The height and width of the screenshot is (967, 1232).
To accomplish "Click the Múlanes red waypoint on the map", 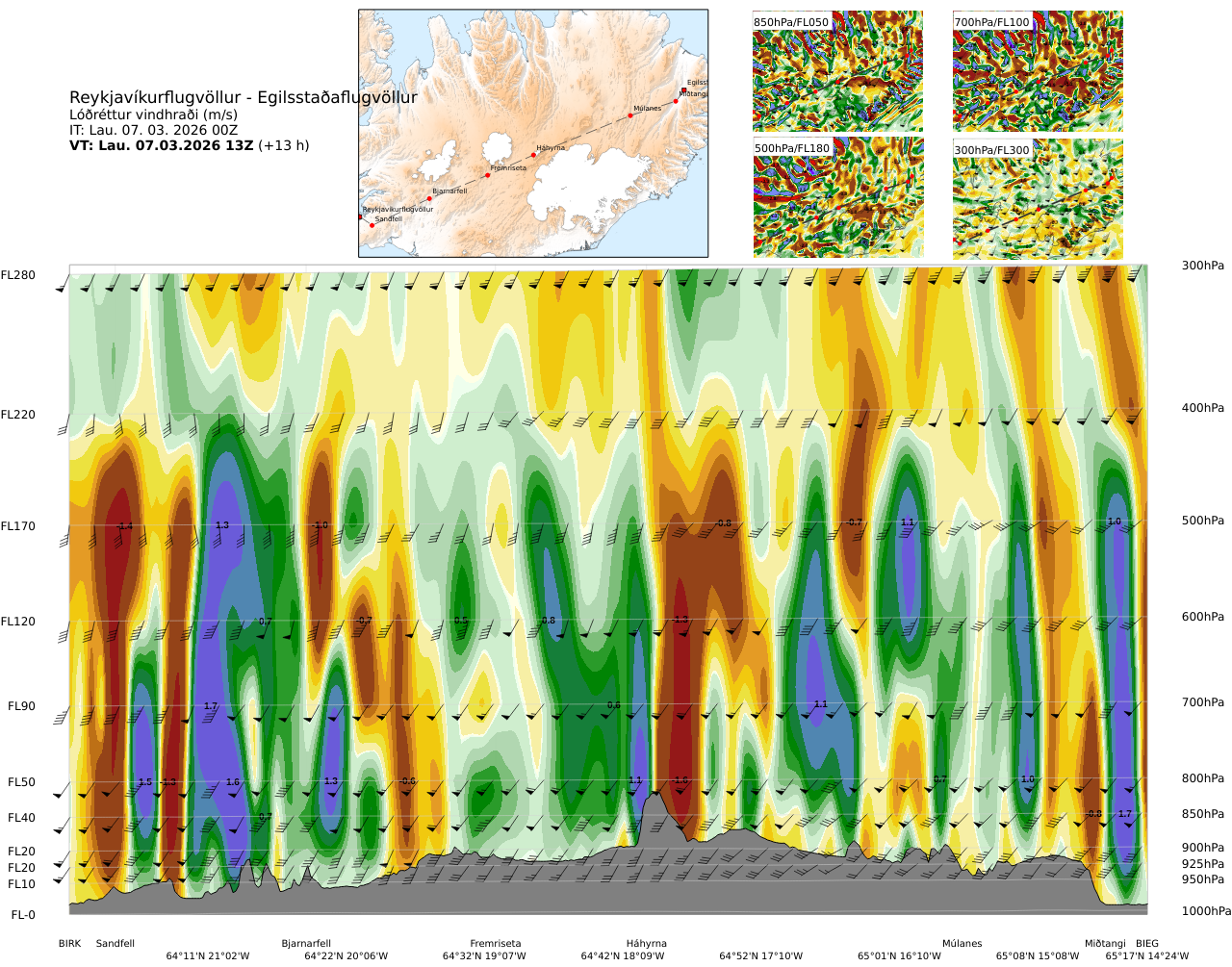I will 630,115.
